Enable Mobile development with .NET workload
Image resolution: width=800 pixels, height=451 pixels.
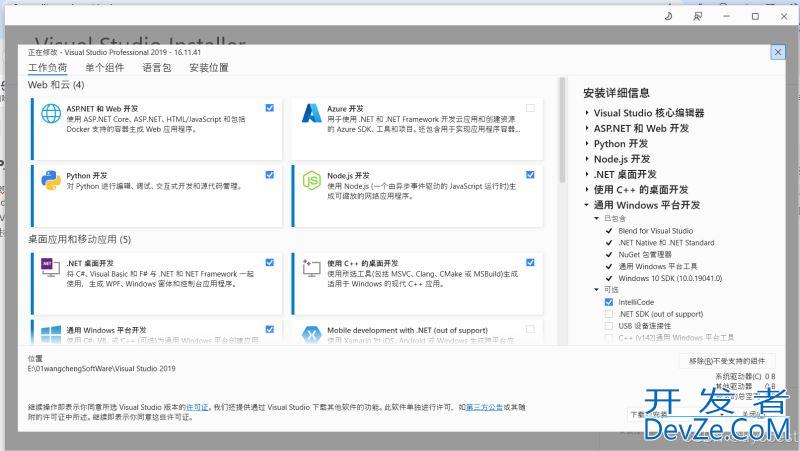pos(530,329)
